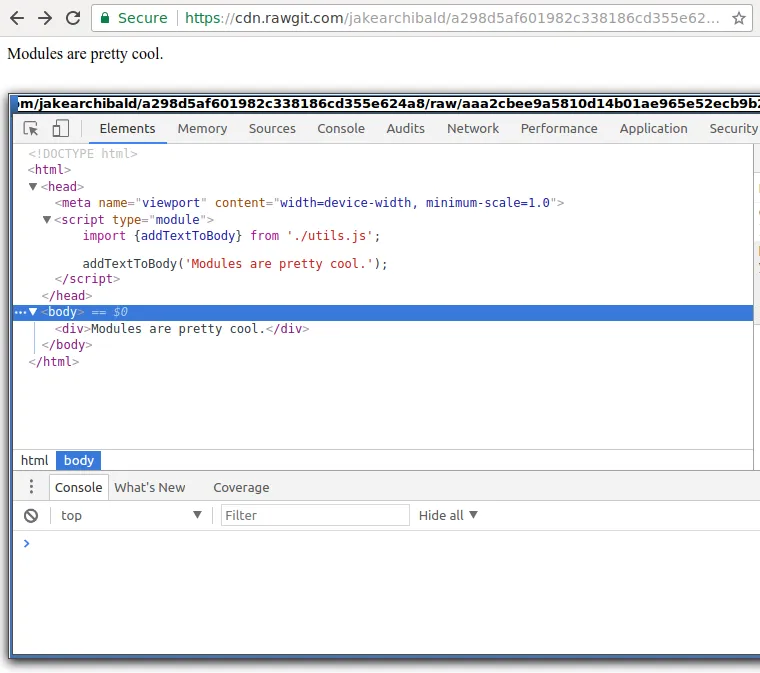Open the Hide all log level dropdown
This screenshot has height=673, width=760.
tap(448, 516)
